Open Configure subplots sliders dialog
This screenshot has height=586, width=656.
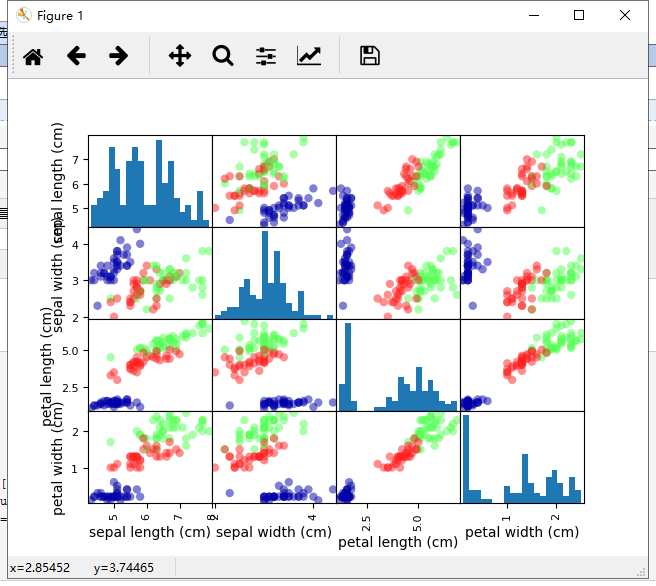[266, 56]
